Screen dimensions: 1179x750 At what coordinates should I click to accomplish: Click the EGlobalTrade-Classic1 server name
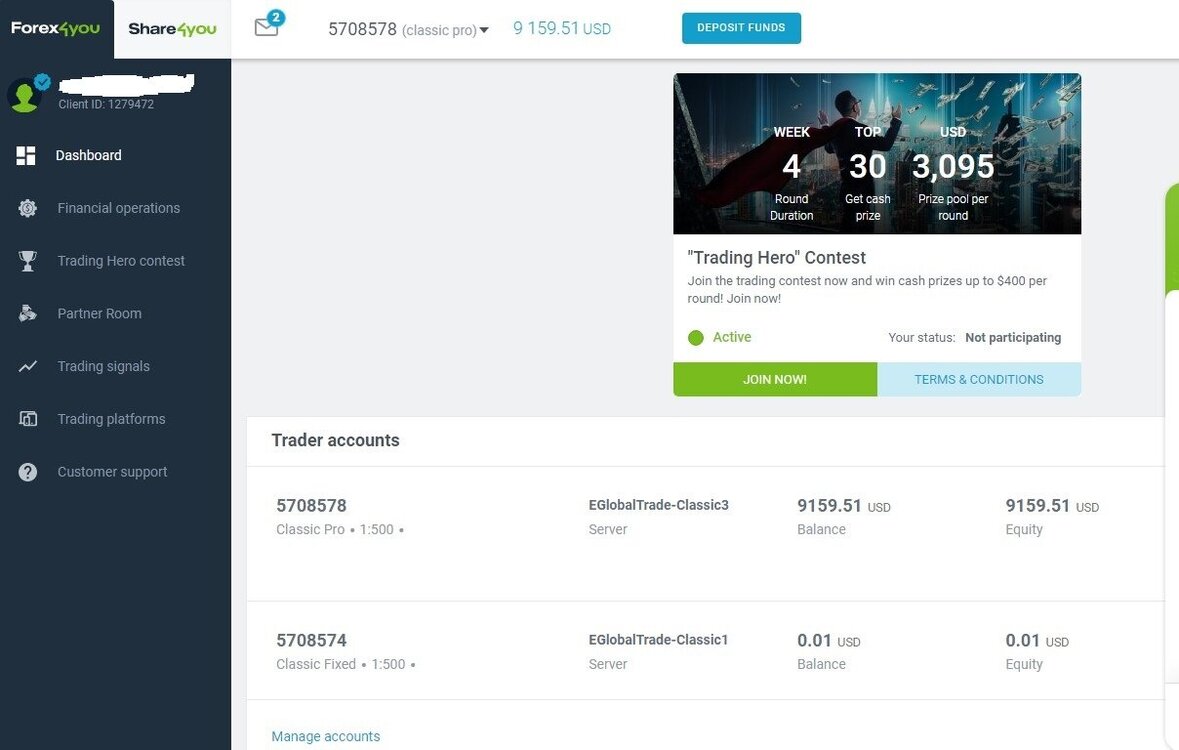[659, 639]
